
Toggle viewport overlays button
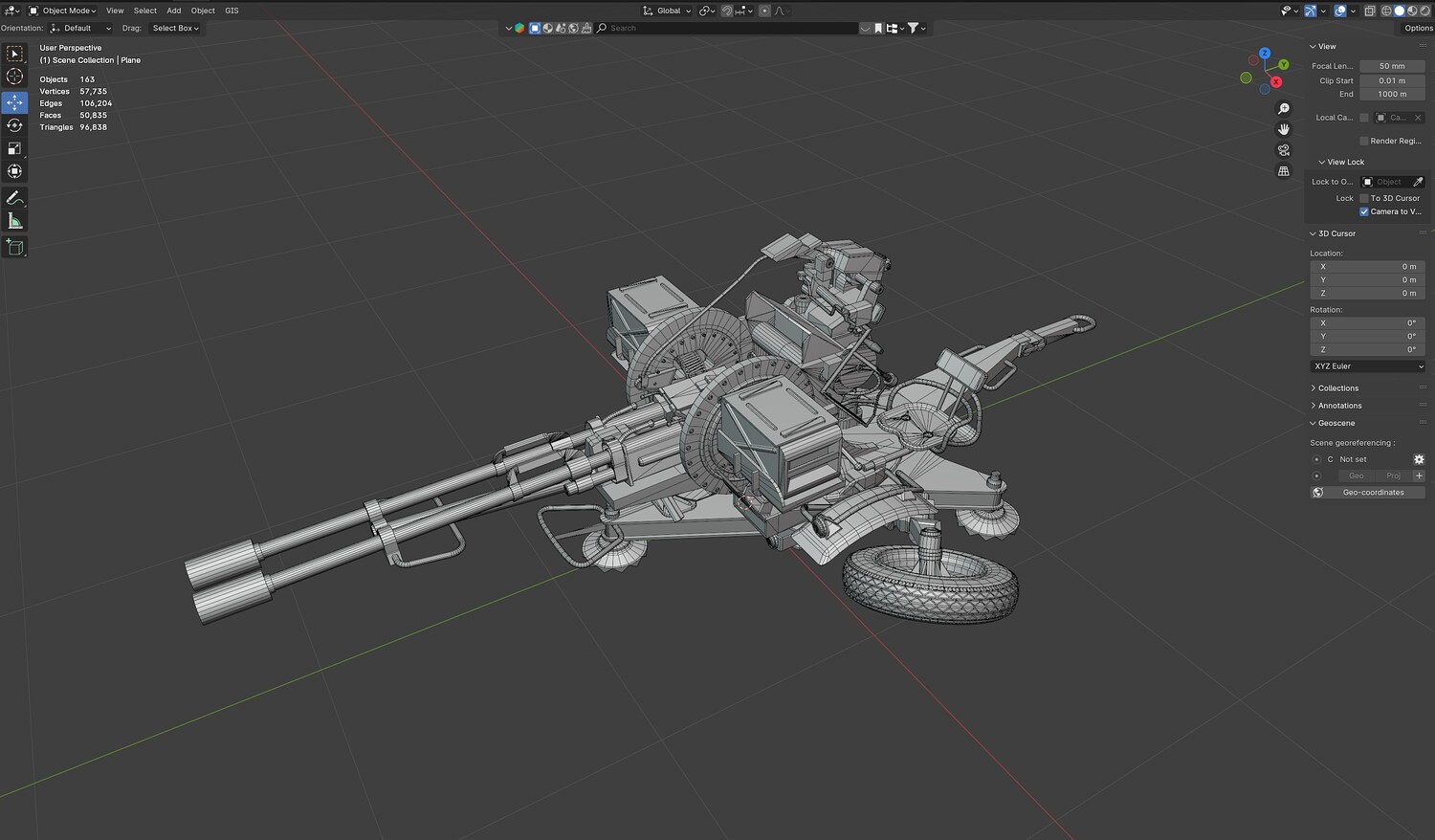point(1340,11)
